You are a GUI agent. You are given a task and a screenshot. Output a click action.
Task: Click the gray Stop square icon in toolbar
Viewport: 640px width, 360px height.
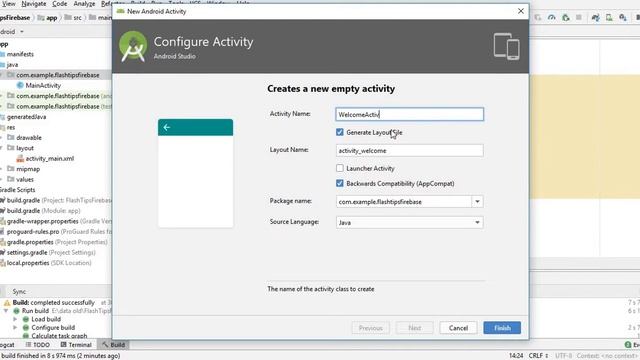click(579, 17)
